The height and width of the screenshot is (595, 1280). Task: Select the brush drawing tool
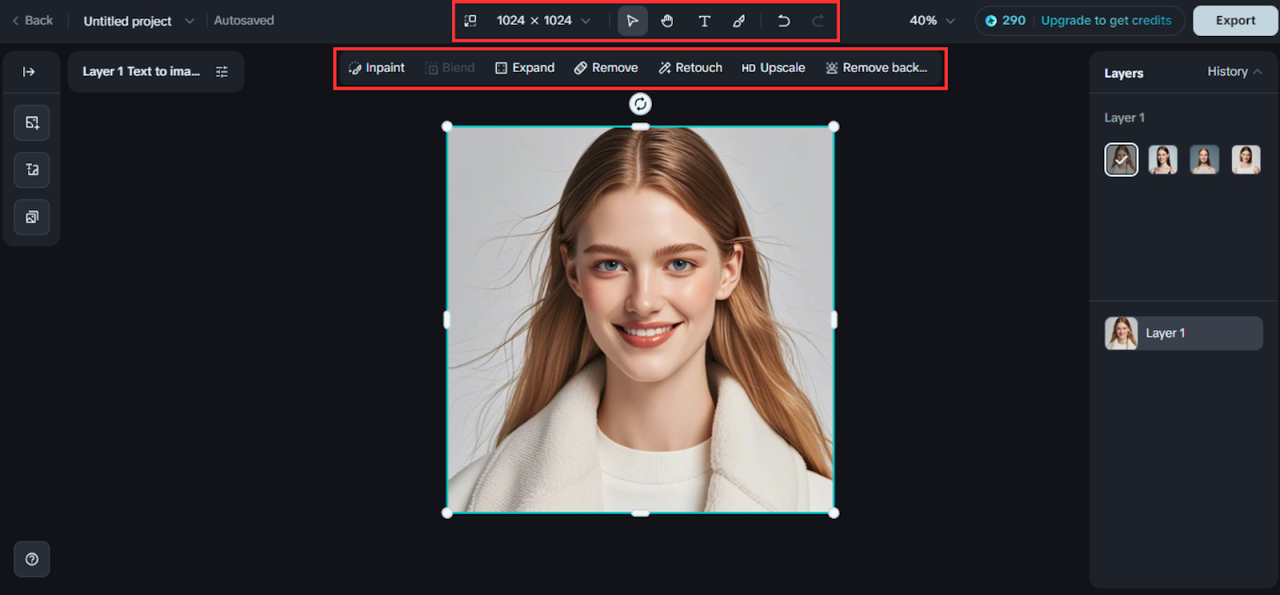(x=738, y=21)
